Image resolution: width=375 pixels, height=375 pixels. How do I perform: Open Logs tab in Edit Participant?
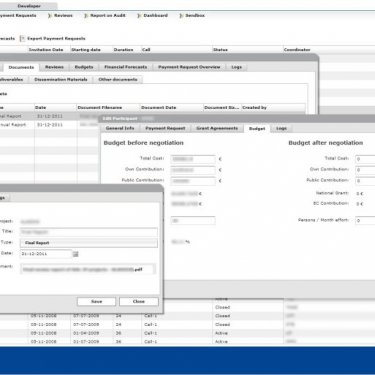pyautogui.click(x=281, y=128)
